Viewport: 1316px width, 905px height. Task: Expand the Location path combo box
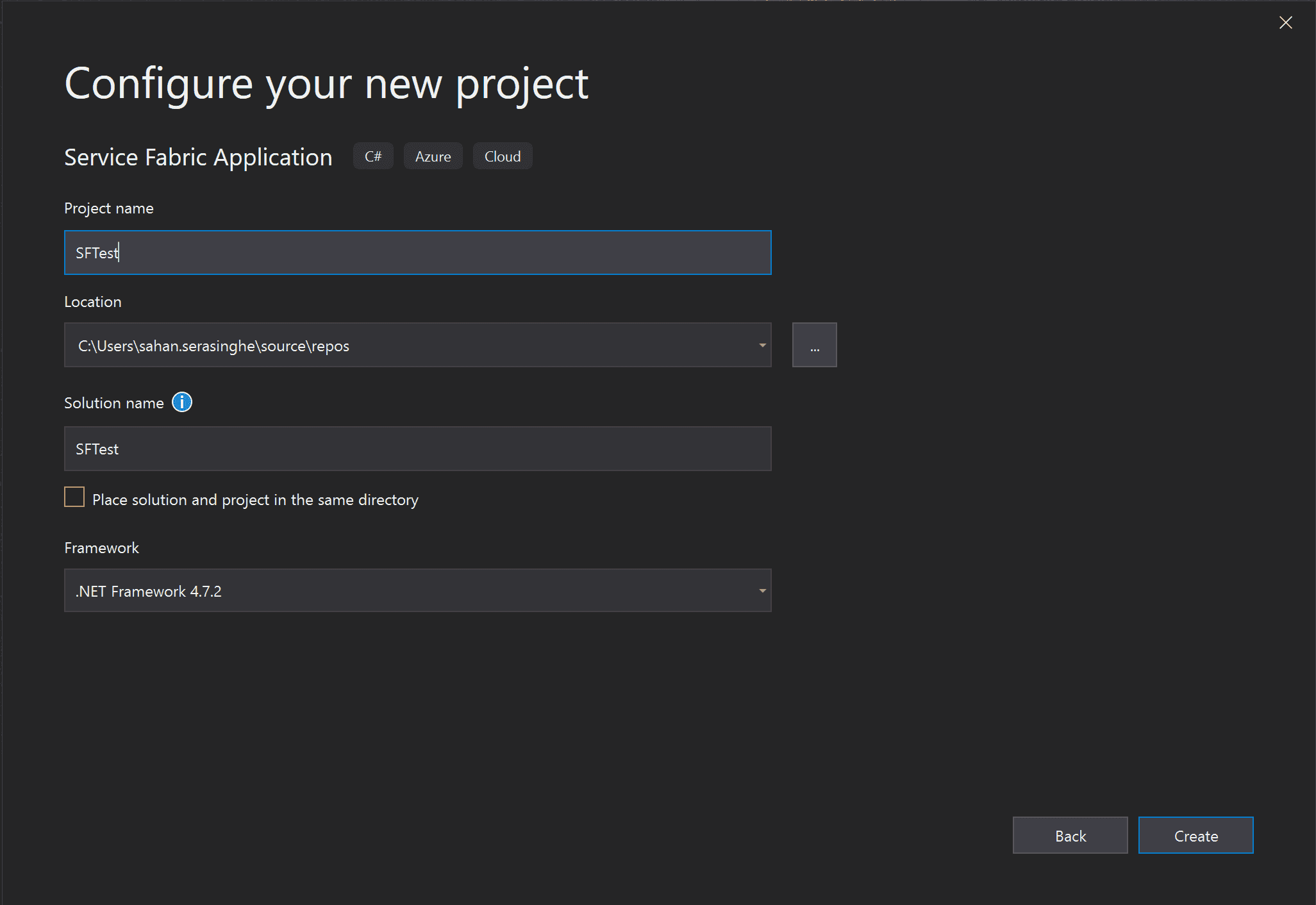(x=761, y=345)
